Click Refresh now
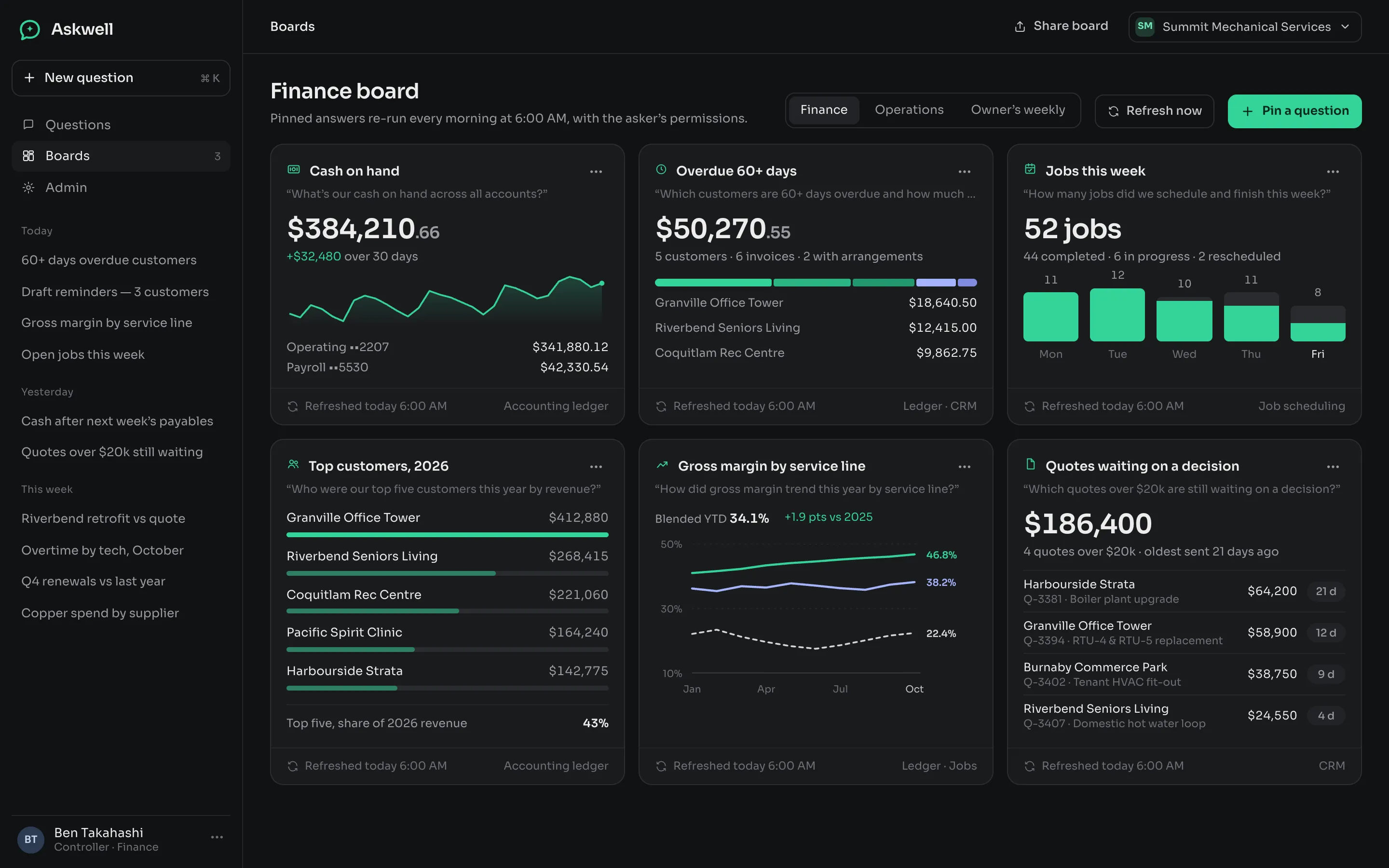 [x=1154, y=111]
